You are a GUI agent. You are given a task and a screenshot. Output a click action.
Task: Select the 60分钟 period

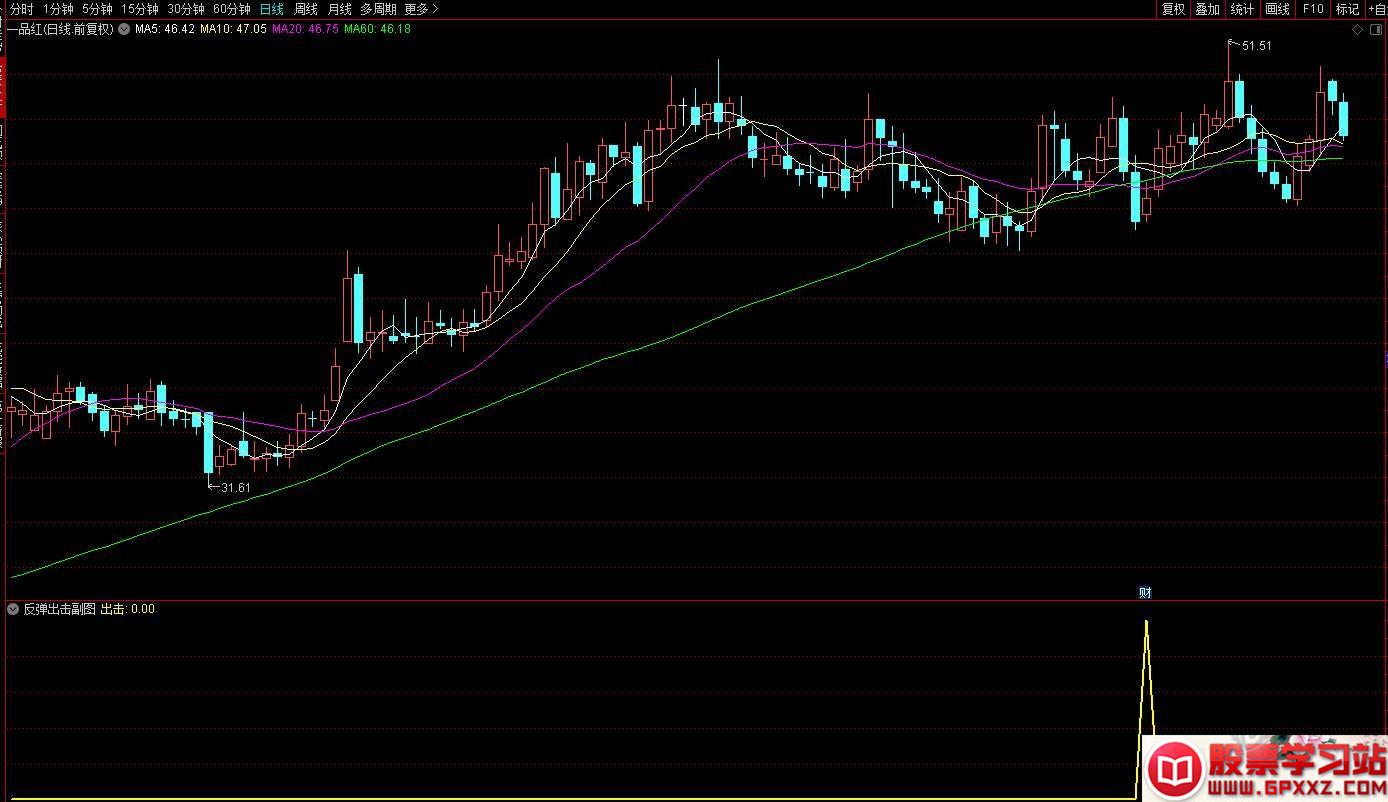[231, 9]
